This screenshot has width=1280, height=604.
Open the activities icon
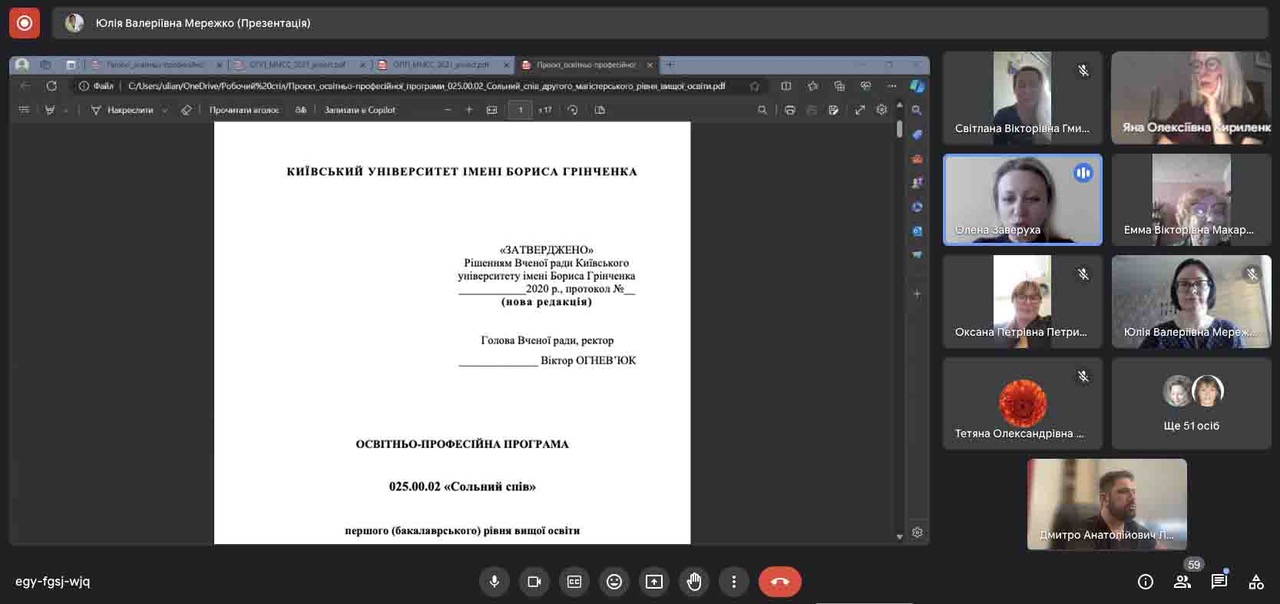pyautogui.click(x=1256, y=581)
